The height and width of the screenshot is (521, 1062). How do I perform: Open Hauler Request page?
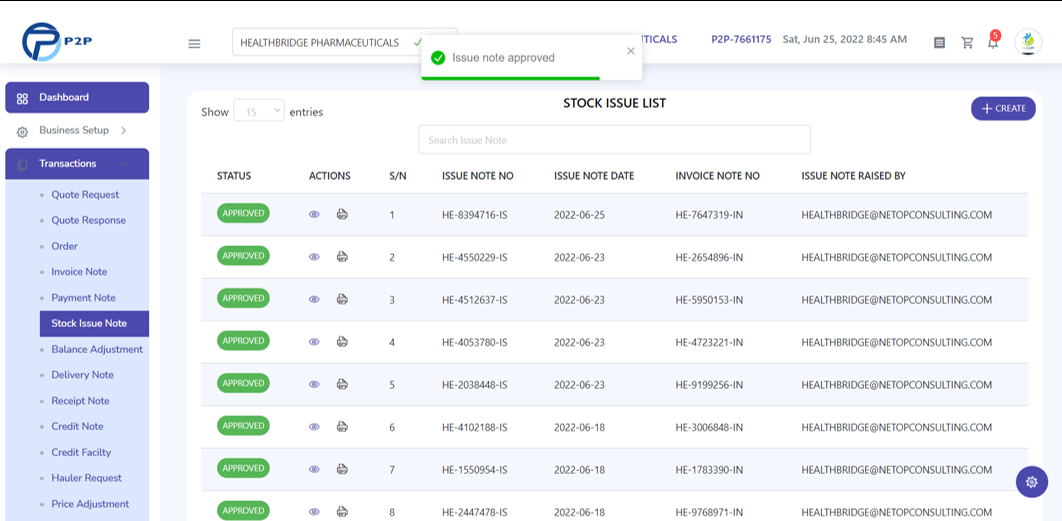87,478
